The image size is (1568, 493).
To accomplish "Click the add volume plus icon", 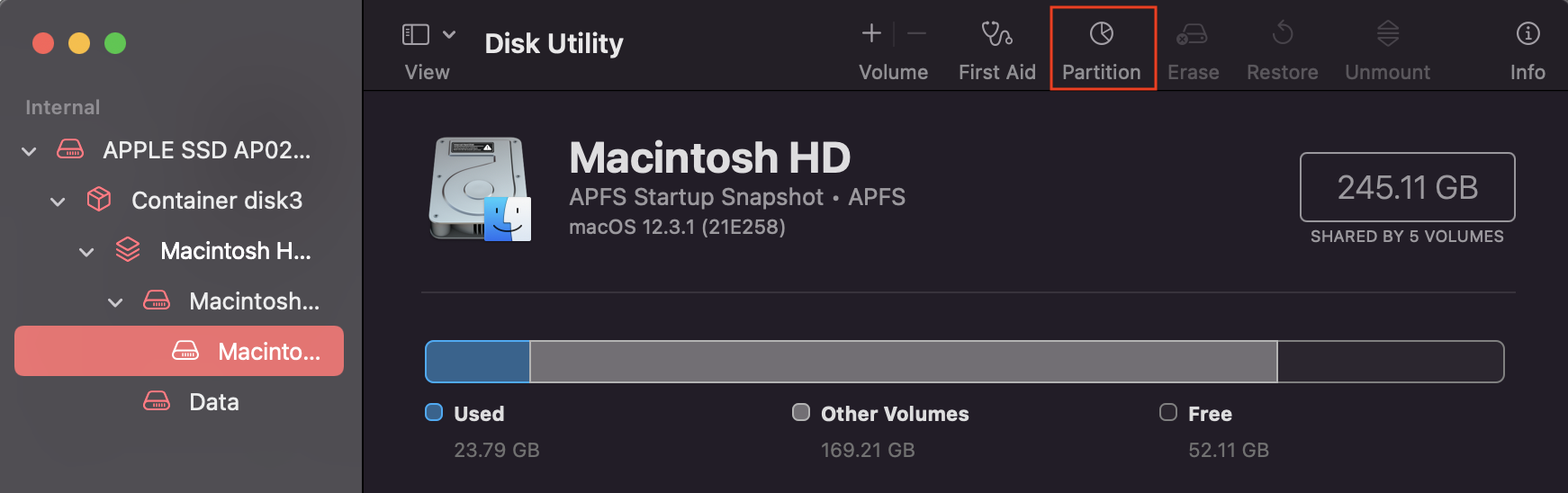I will tap(871, 34).
